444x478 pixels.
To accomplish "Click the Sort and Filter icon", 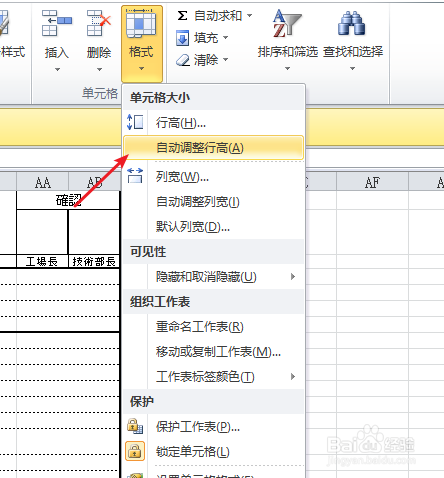I will point(287,23).
